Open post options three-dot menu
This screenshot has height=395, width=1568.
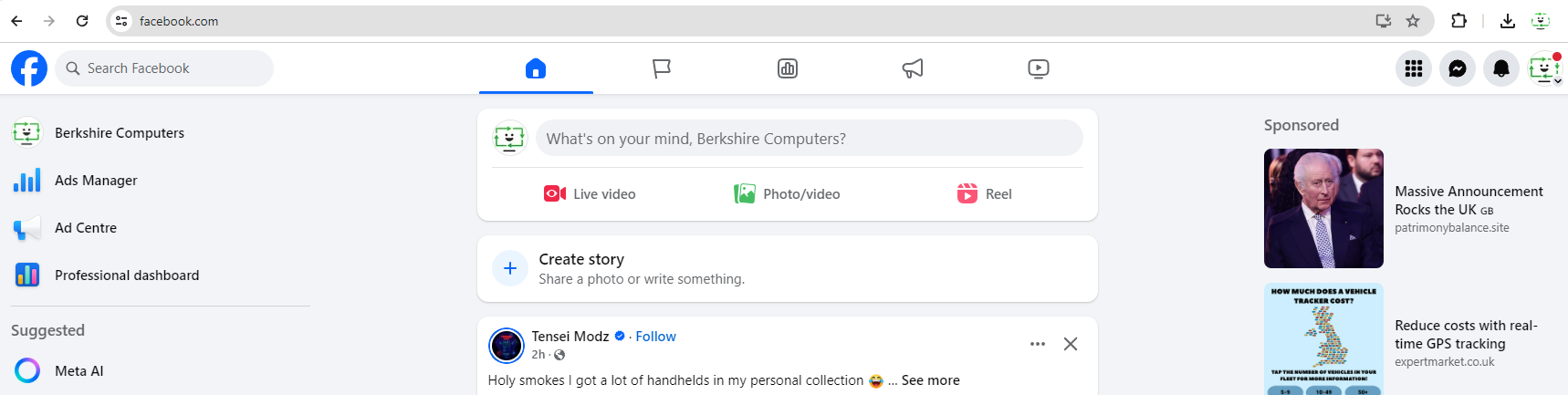[x=1038, y=344]
